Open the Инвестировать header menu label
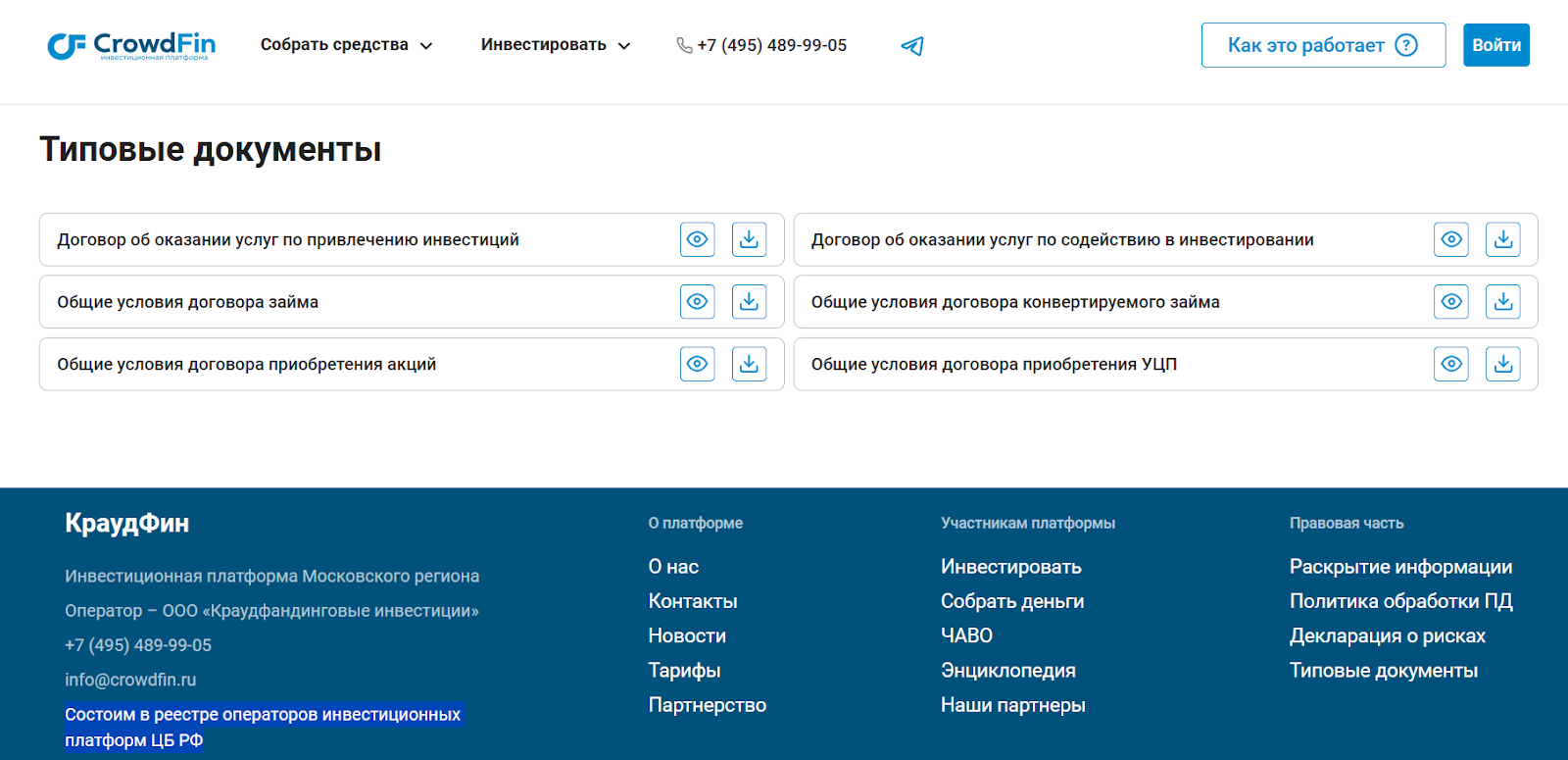1568x760 pixels. [x=544, y=45]
